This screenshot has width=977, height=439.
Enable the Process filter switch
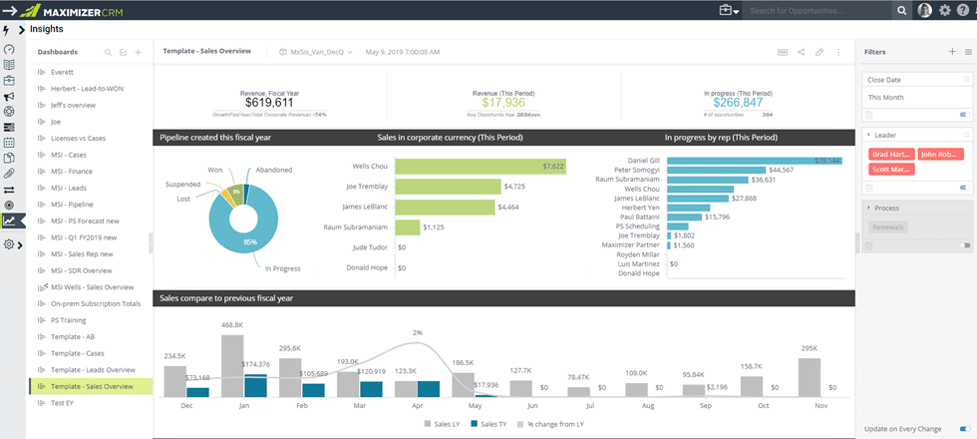[966, 247]
